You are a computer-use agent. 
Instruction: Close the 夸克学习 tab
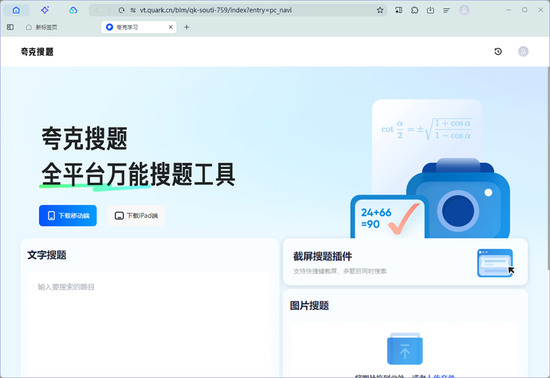(x=171, y=27)
